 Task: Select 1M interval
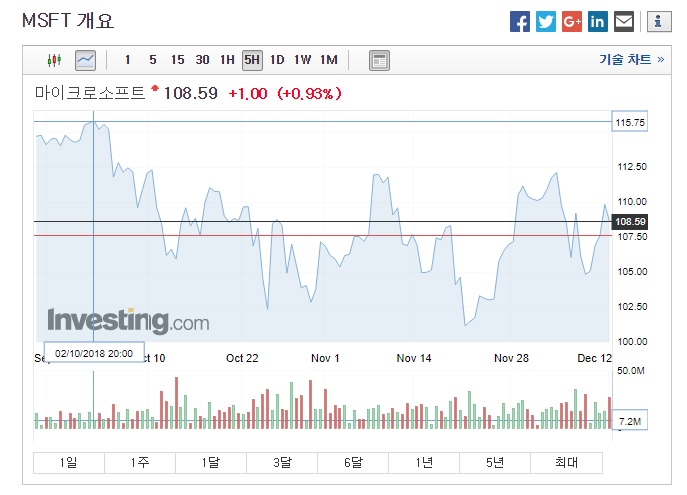coord(329,60)
